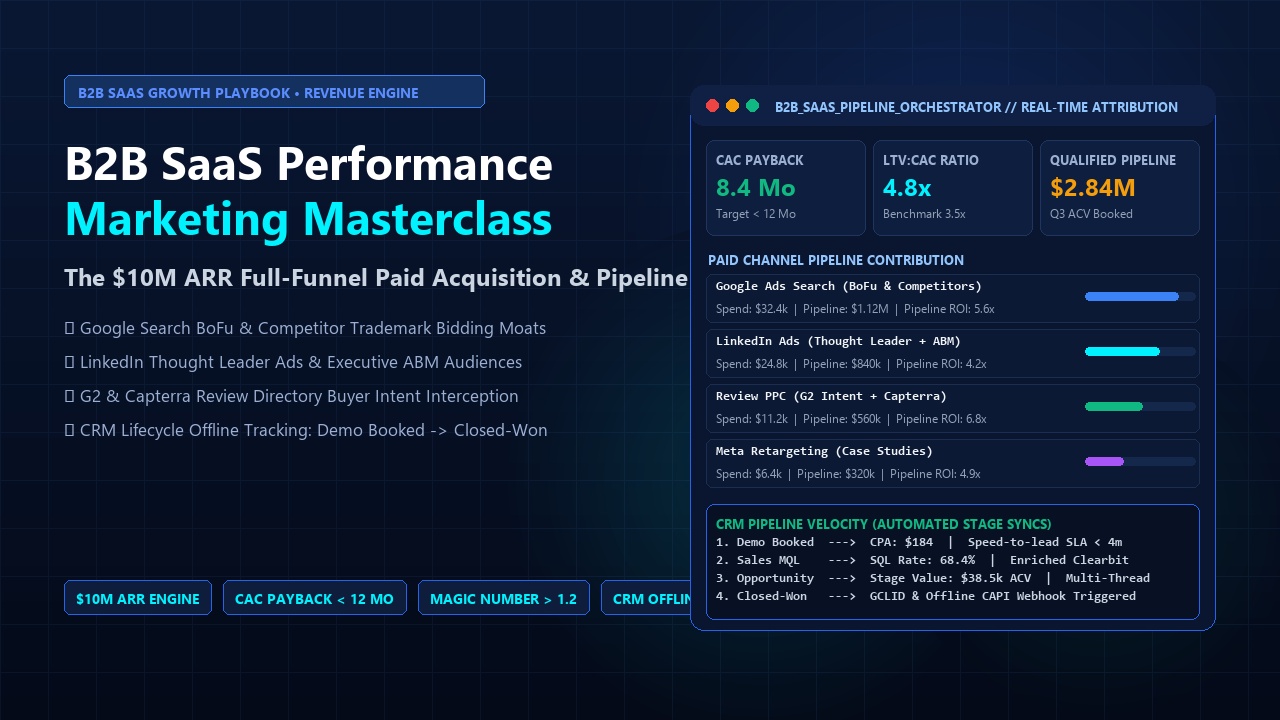Click the PAID CHANNEL PIPELINE CONTRIBUTION heading
The height and width of the screenshot is (720, 1280).
pos(836,260)
